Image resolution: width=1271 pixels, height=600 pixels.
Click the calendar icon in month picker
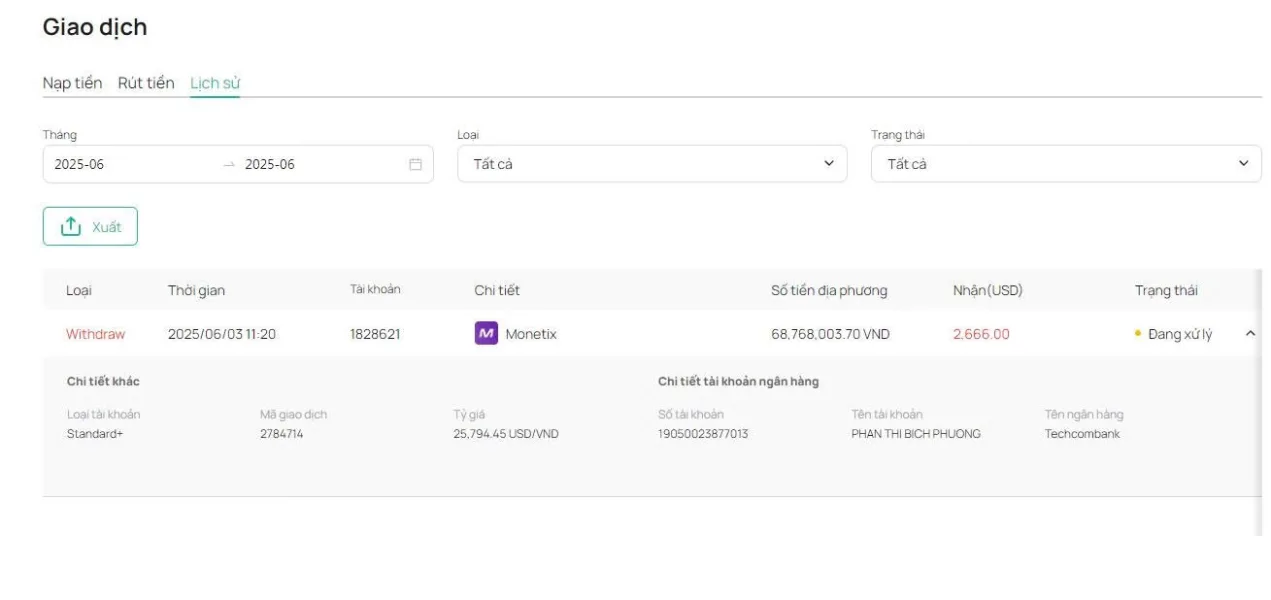tap(415, 164)
